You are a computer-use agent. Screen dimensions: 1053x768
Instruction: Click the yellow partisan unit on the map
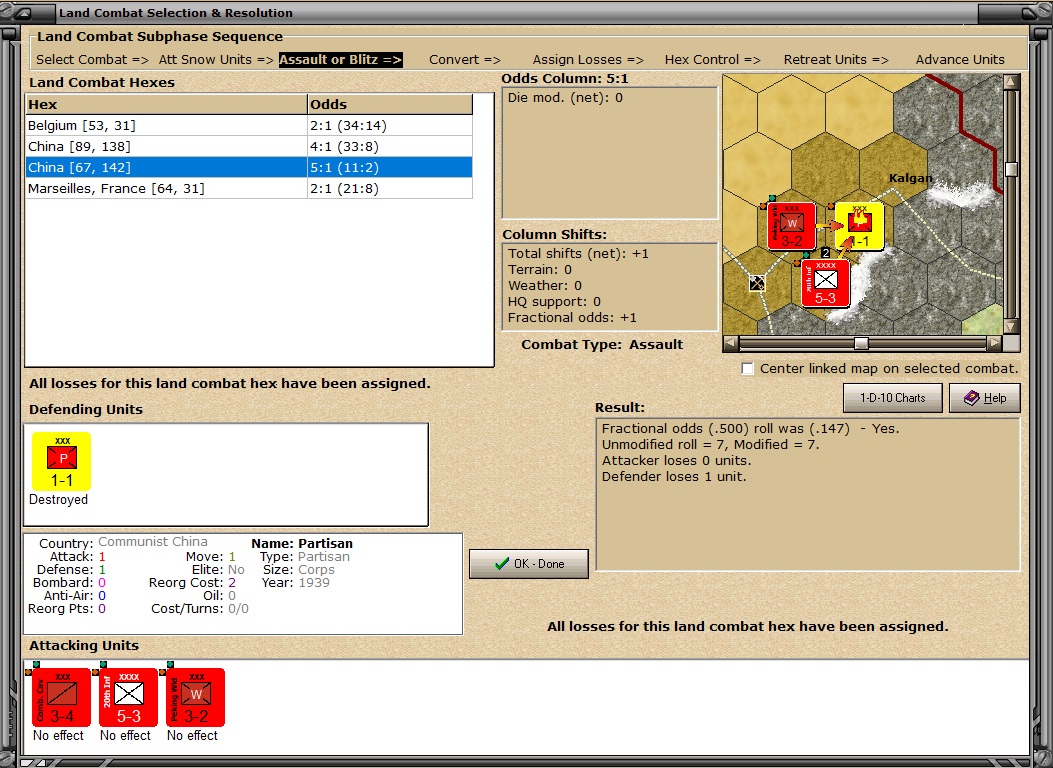point(860,226)
